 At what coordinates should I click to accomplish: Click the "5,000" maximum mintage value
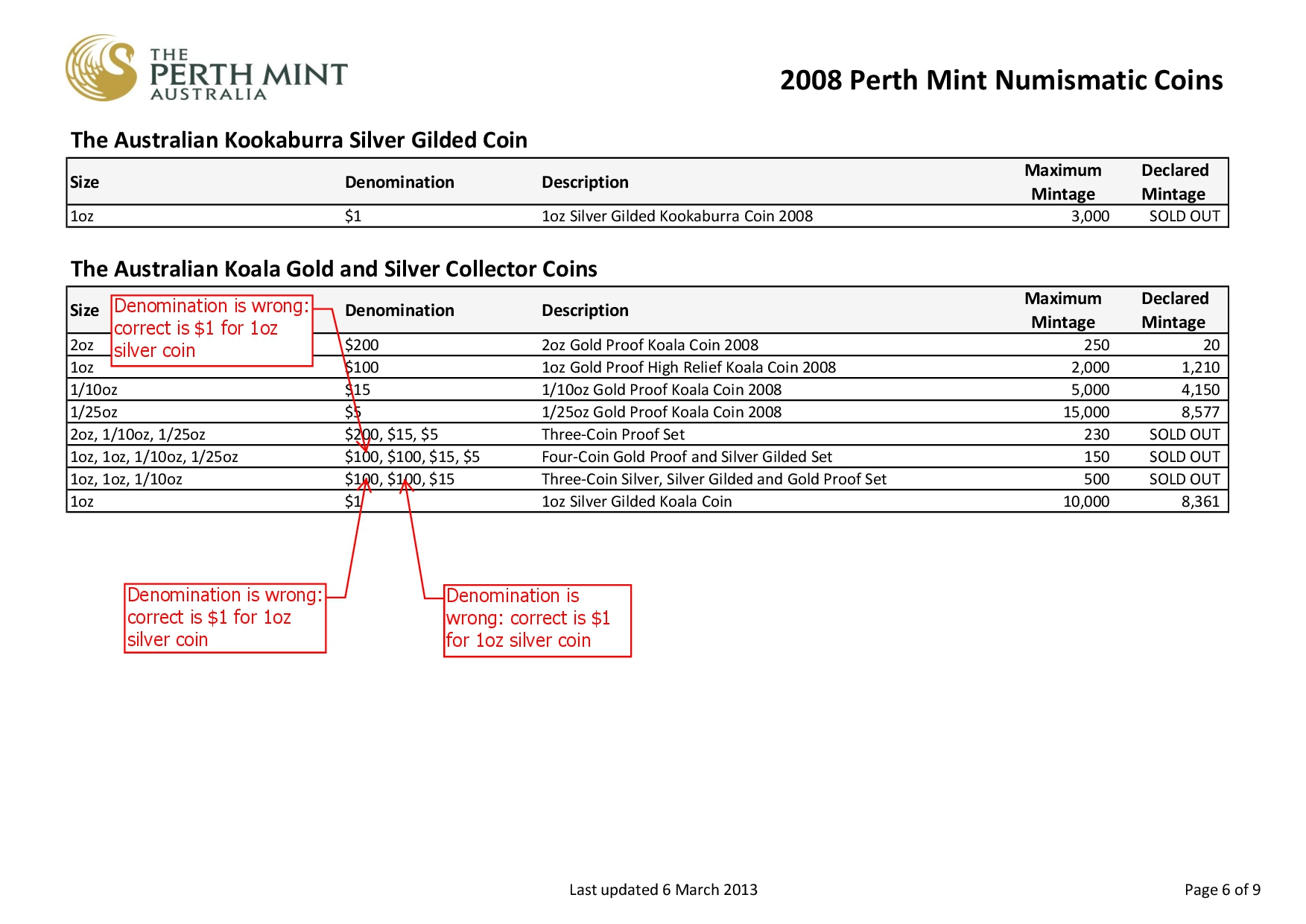[x=1090, y=390]
